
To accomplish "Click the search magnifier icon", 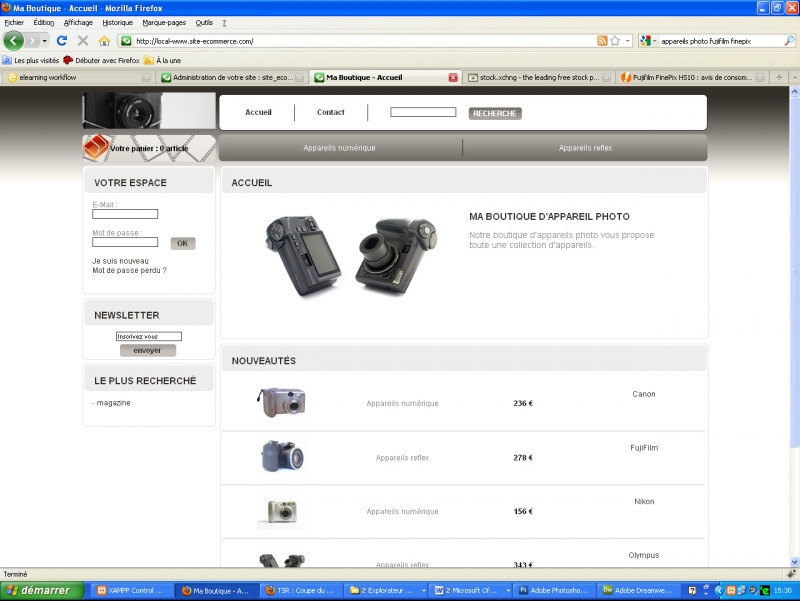I will coord(789,41).
